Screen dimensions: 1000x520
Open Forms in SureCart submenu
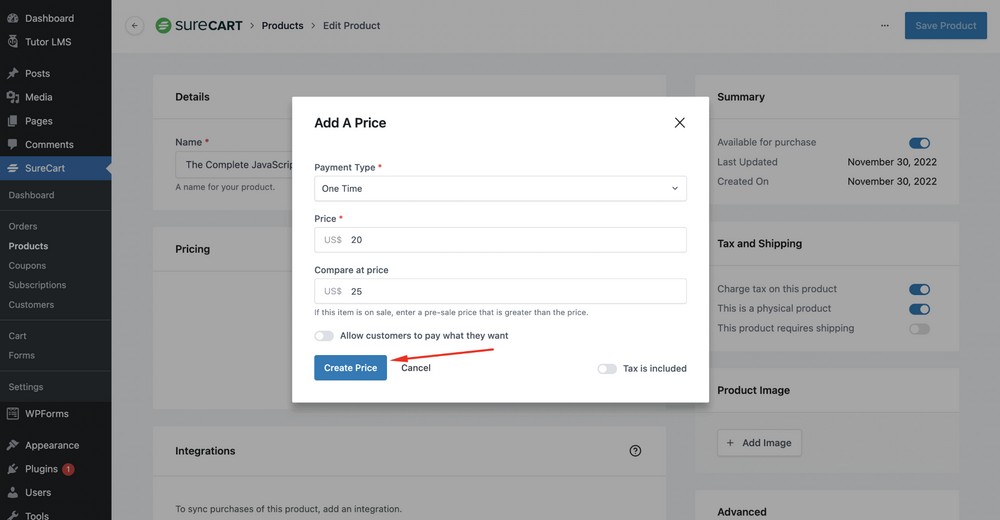tap(22, 355)
